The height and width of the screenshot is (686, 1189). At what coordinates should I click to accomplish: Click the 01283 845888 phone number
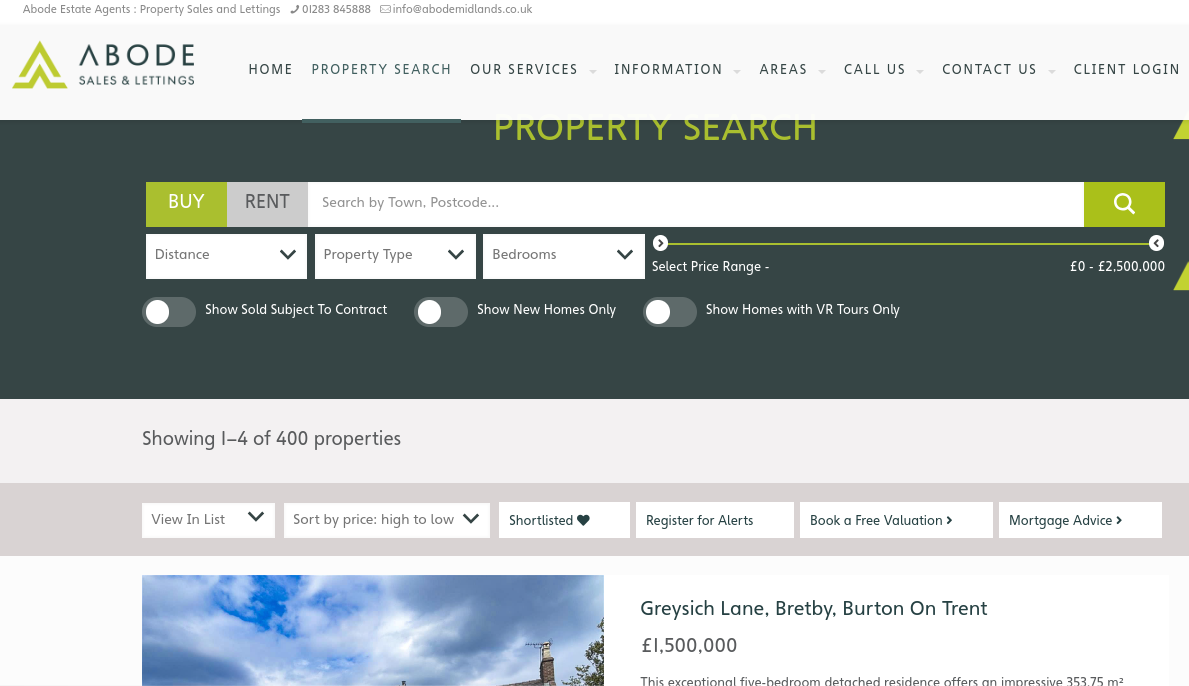(336, 10)
